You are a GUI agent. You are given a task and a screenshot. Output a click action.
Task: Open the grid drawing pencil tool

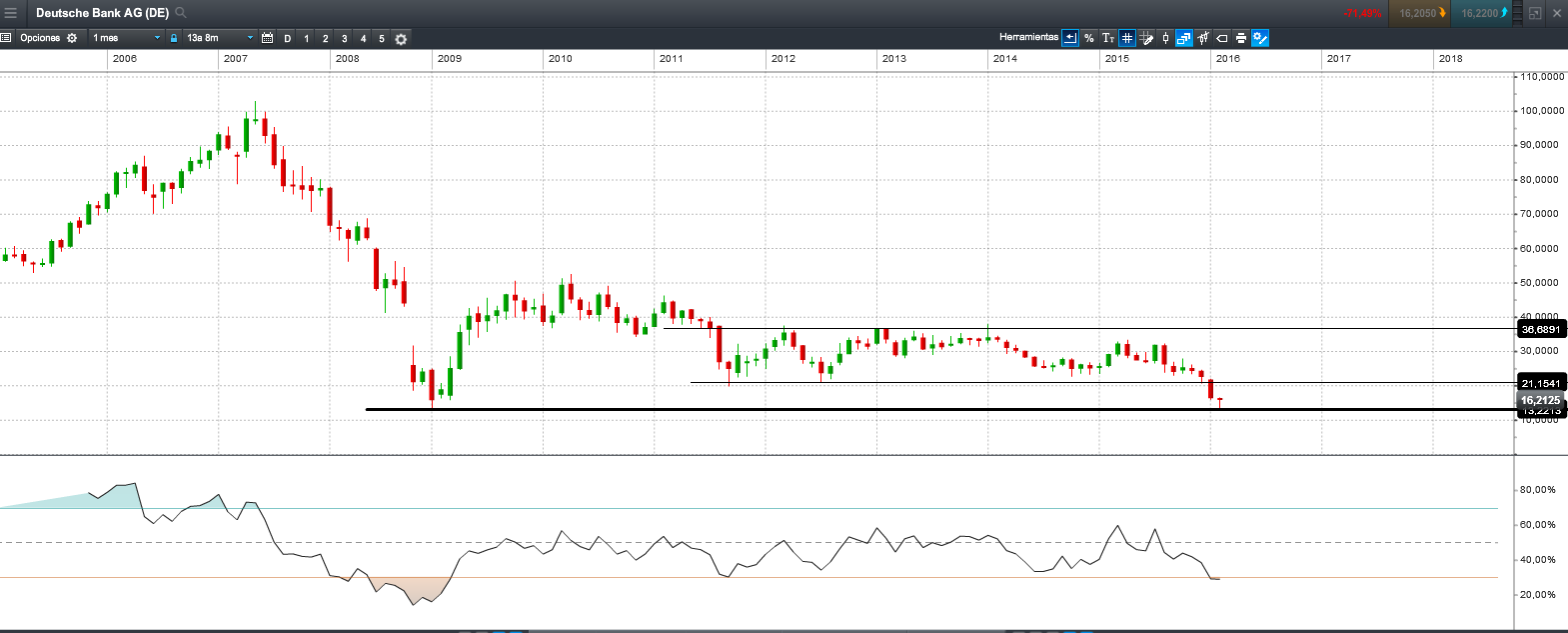click(x=1146, y=38)
